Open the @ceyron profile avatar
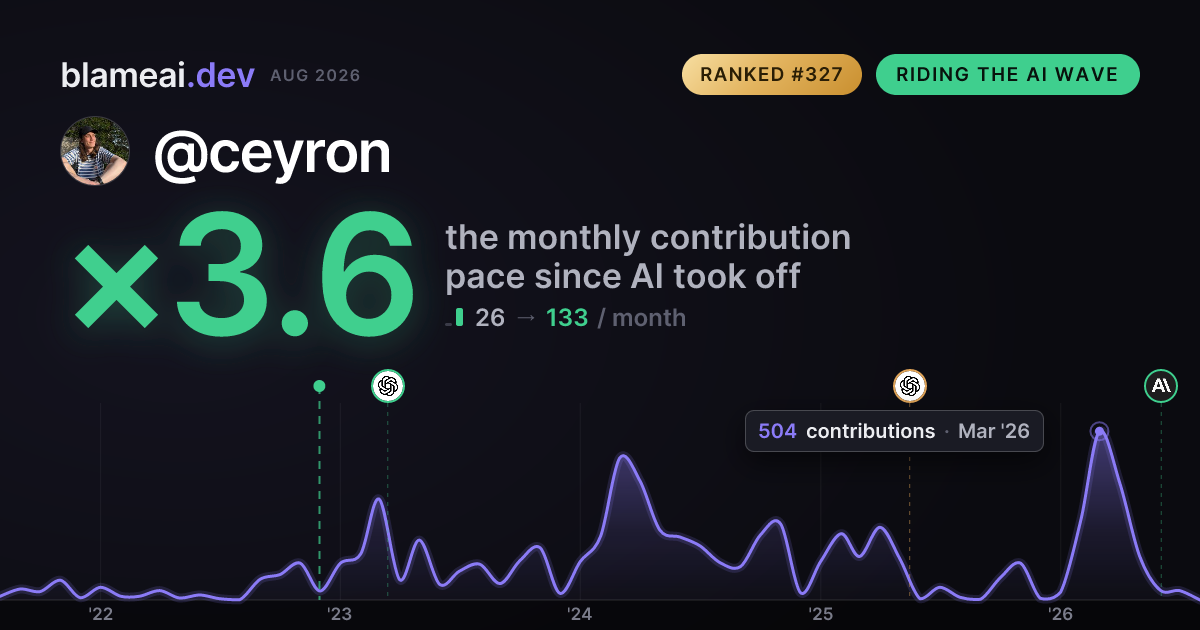The width and height of the screenshot is (1200, 630). coord(95,151)
